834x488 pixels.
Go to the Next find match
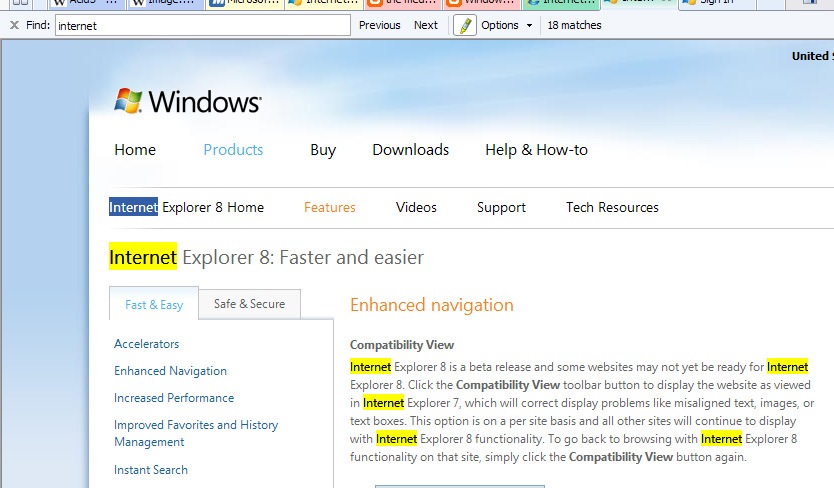point(426,25)
